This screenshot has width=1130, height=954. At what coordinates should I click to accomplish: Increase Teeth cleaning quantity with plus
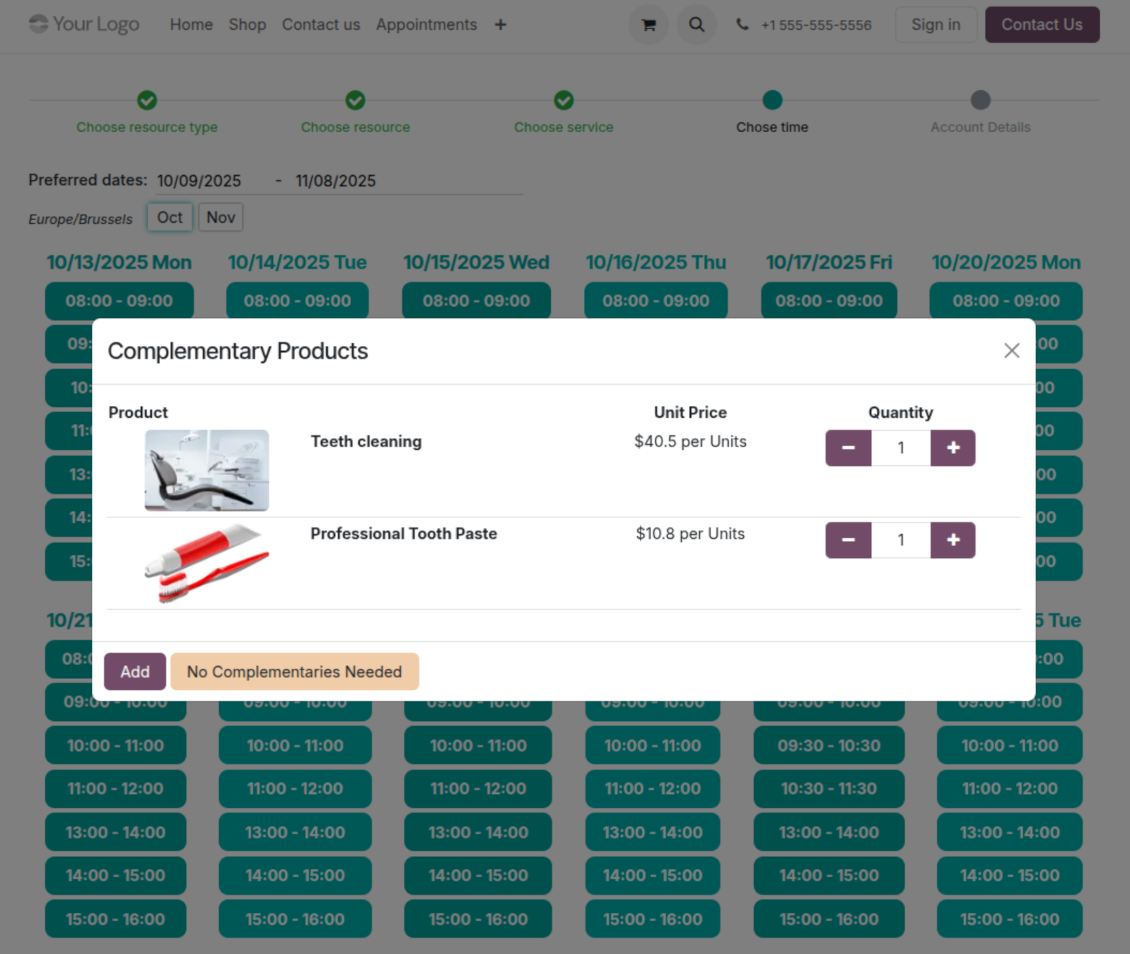[953, 448]
